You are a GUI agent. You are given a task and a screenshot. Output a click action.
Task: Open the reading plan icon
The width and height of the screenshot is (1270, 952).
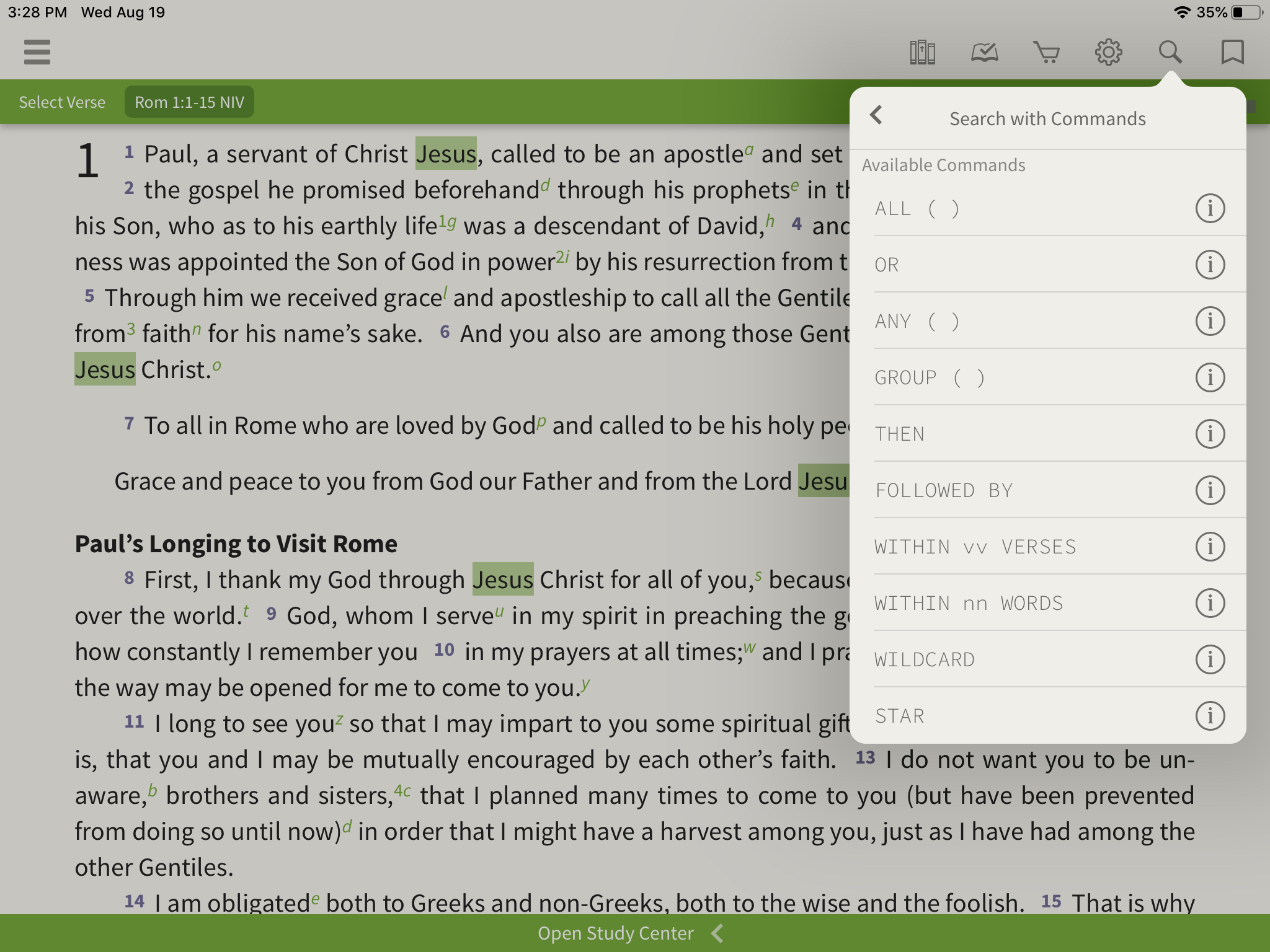pos(985,52)
